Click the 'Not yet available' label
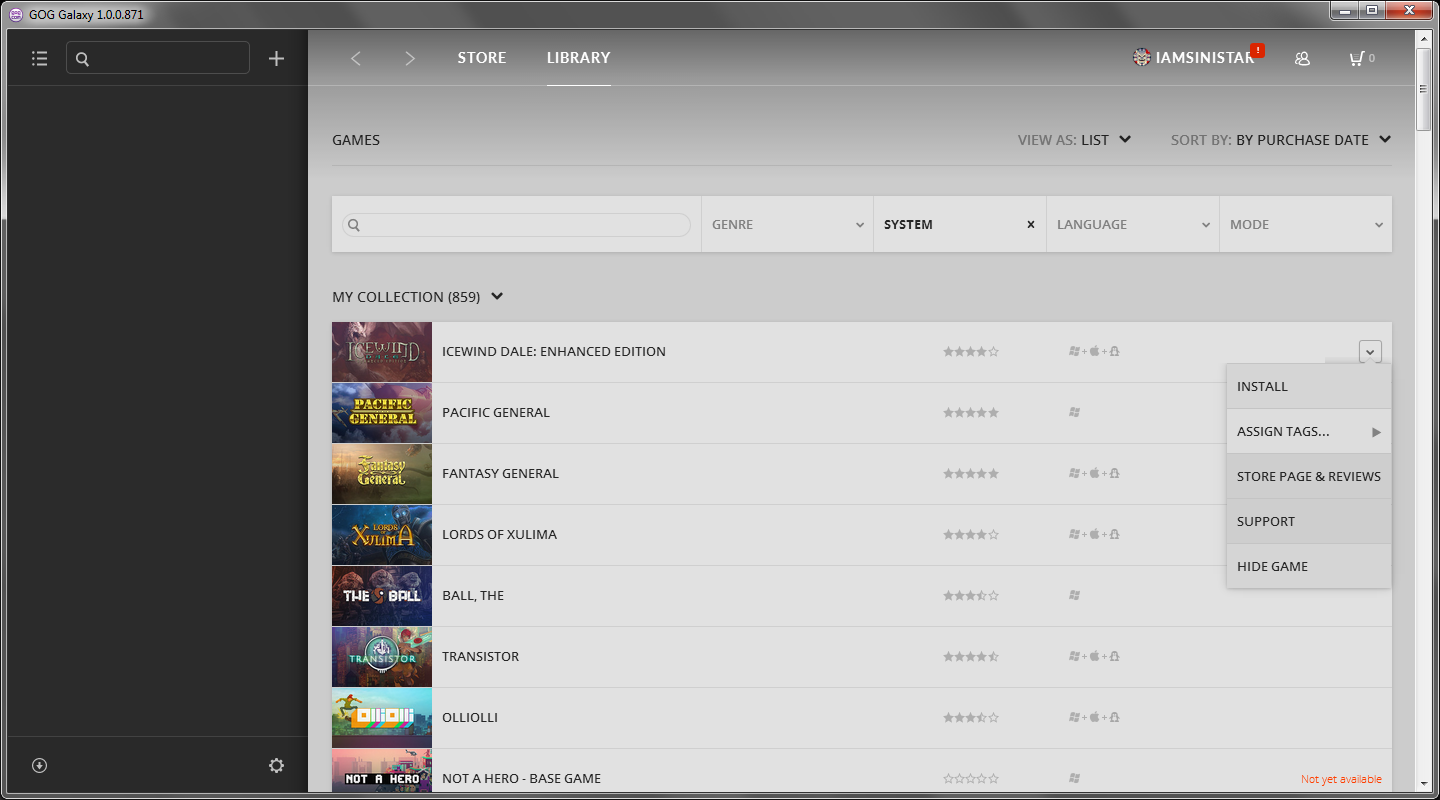Viewport: 1440px width, 800px height. (x=1341, y=779)
